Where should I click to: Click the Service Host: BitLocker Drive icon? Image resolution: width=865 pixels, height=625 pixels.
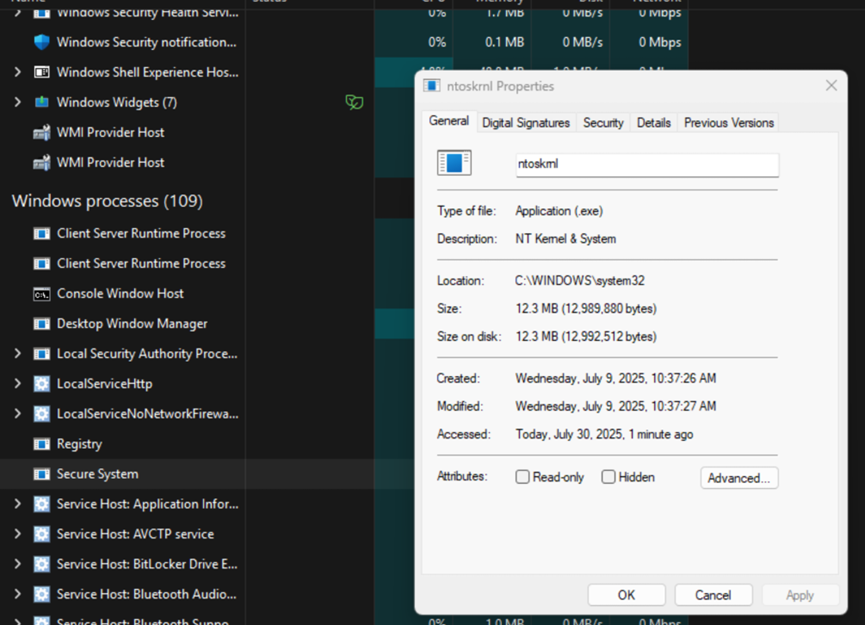[x=41, y=564]
